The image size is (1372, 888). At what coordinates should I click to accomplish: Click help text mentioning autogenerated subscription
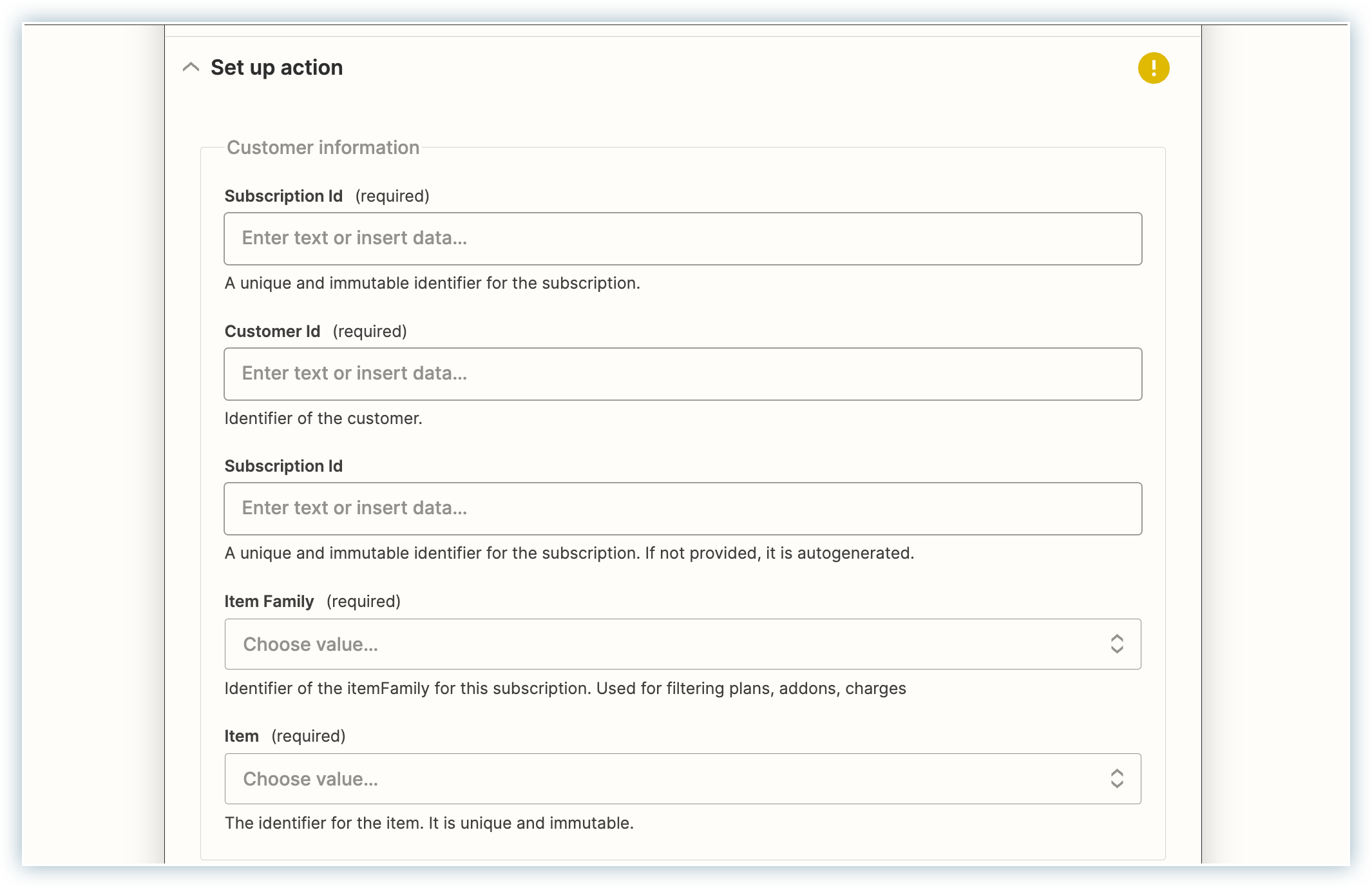pyautogui.click(x=569, y=553)
